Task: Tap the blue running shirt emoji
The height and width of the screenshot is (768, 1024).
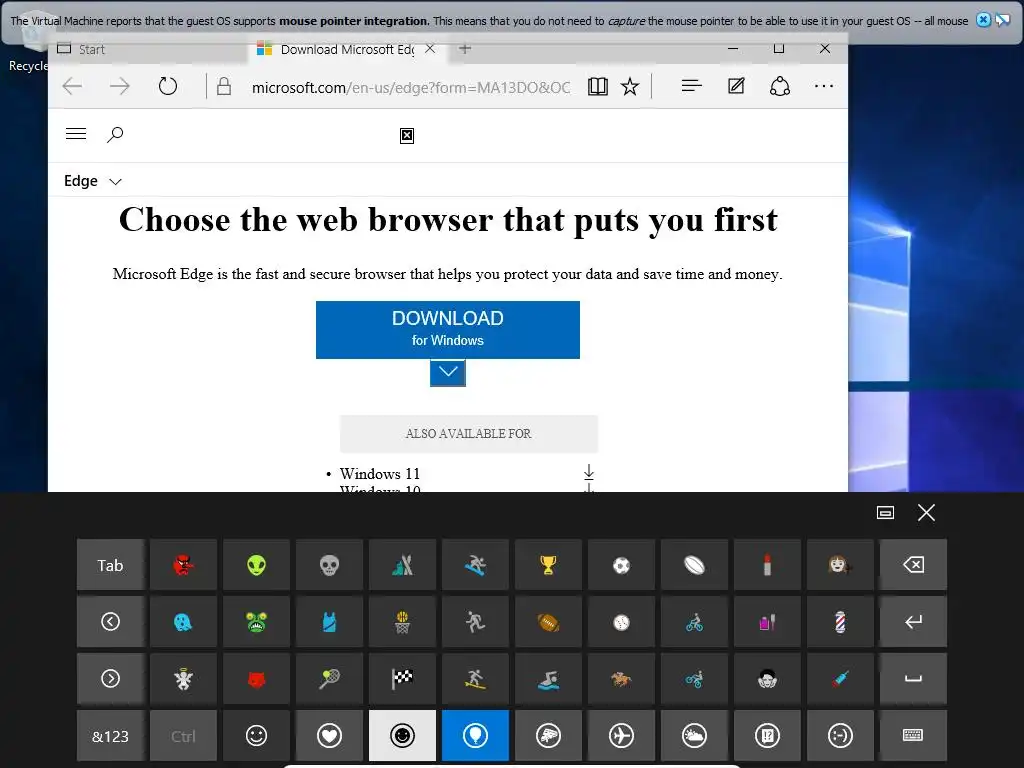Action: click(x=329, y=622)
